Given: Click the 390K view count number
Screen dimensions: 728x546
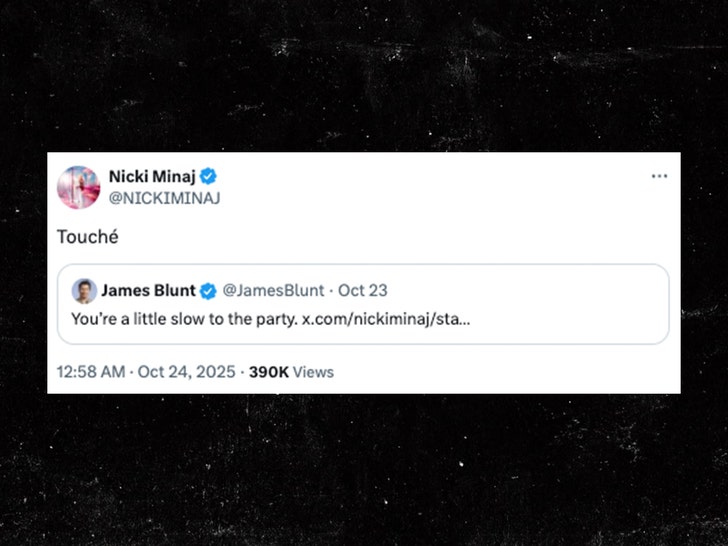Looking at the screenshot, I should [x=269, y=372].
